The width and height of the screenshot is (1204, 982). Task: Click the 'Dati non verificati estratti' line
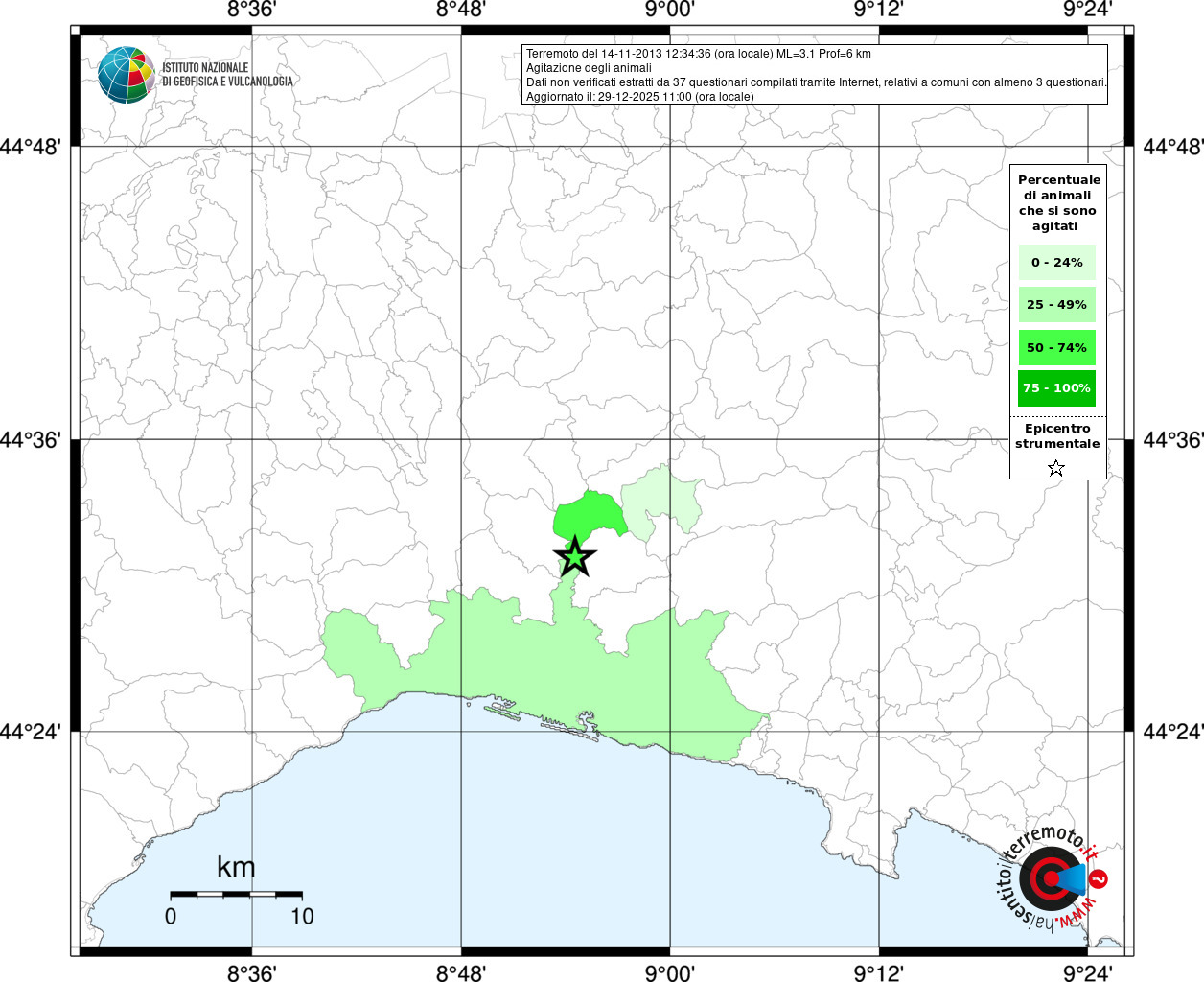point(817,82)
